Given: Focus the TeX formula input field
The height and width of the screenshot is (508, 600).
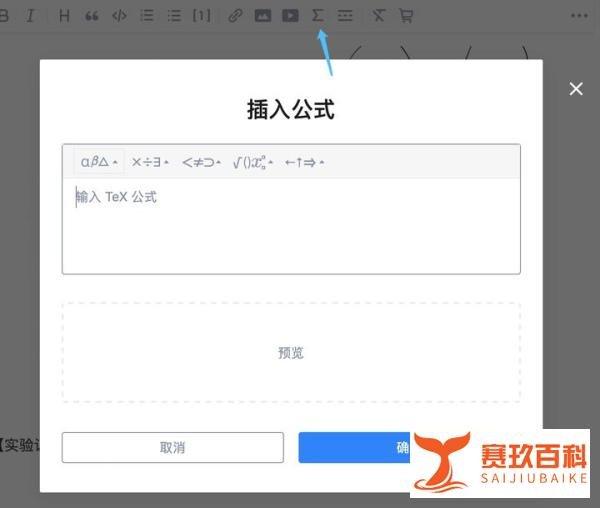Looking at the screenshot, I should pyautogui.click(x=291, y=226).
